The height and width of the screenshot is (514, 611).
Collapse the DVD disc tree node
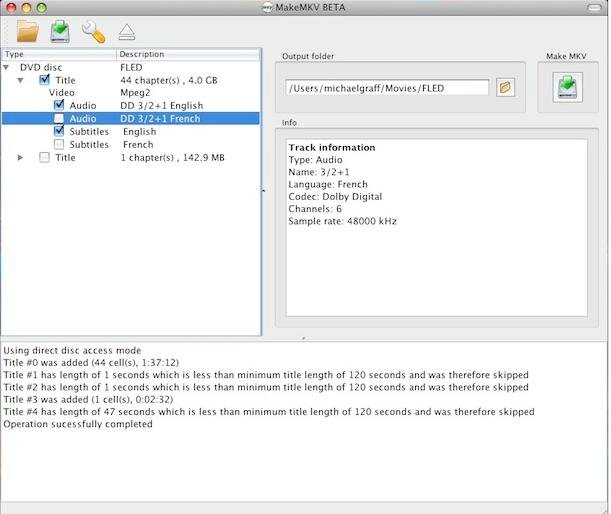[6, 67]
